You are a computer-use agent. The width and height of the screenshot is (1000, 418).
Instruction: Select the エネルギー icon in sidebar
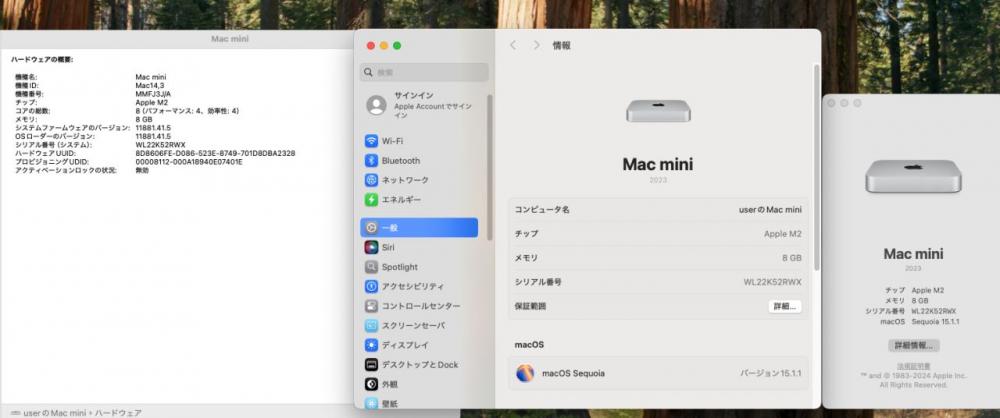click(371, 200)
